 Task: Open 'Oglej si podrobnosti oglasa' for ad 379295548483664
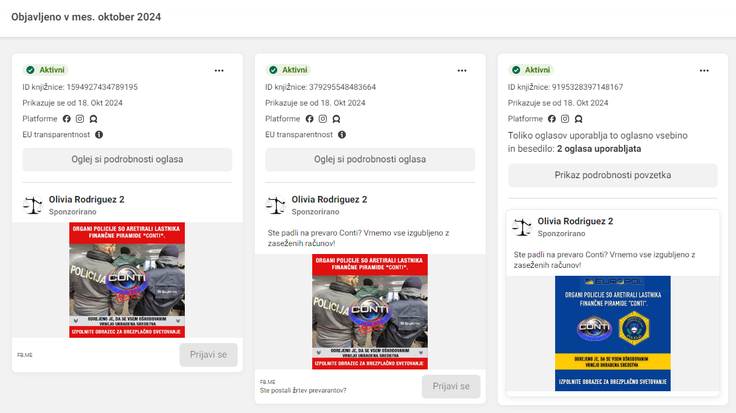pyautogui.click(x=370, y=160)
